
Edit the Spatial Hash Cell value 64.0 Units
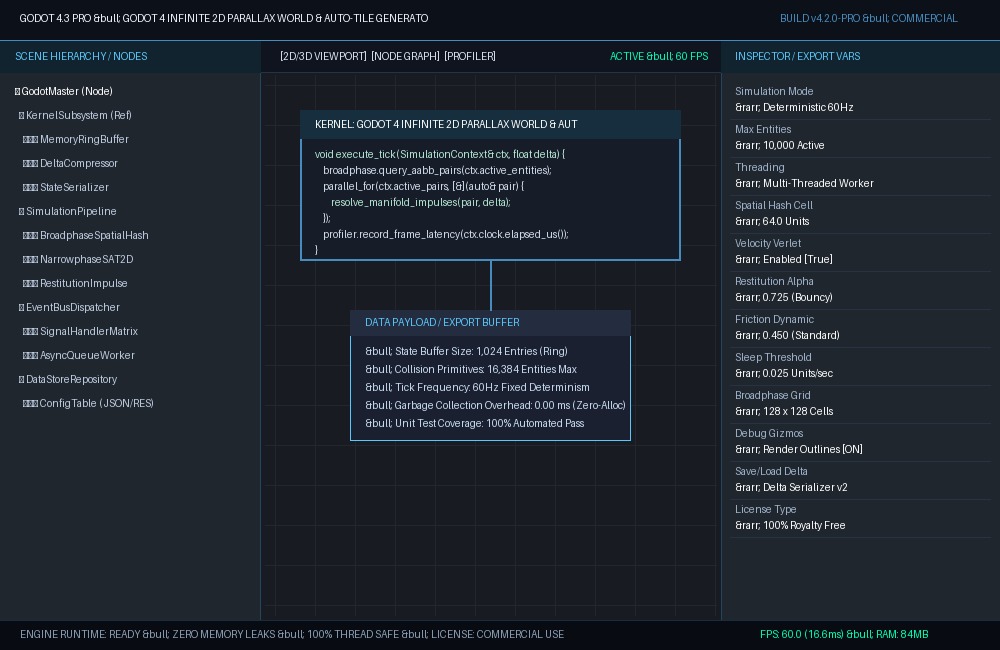coord(772,221)
